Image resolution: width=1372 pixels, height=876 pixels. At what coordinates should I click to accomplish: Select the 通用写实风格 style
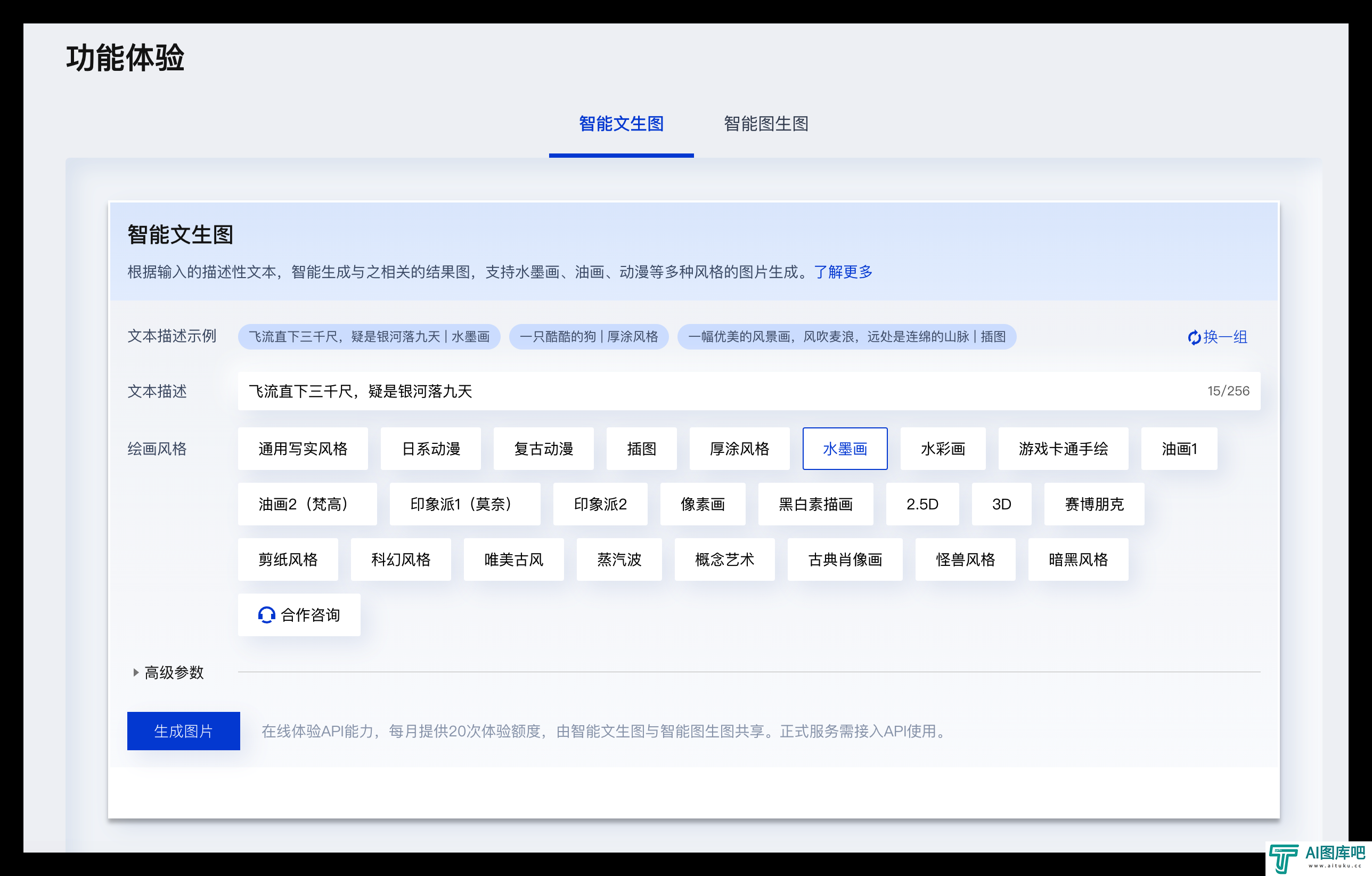point(303,449)
